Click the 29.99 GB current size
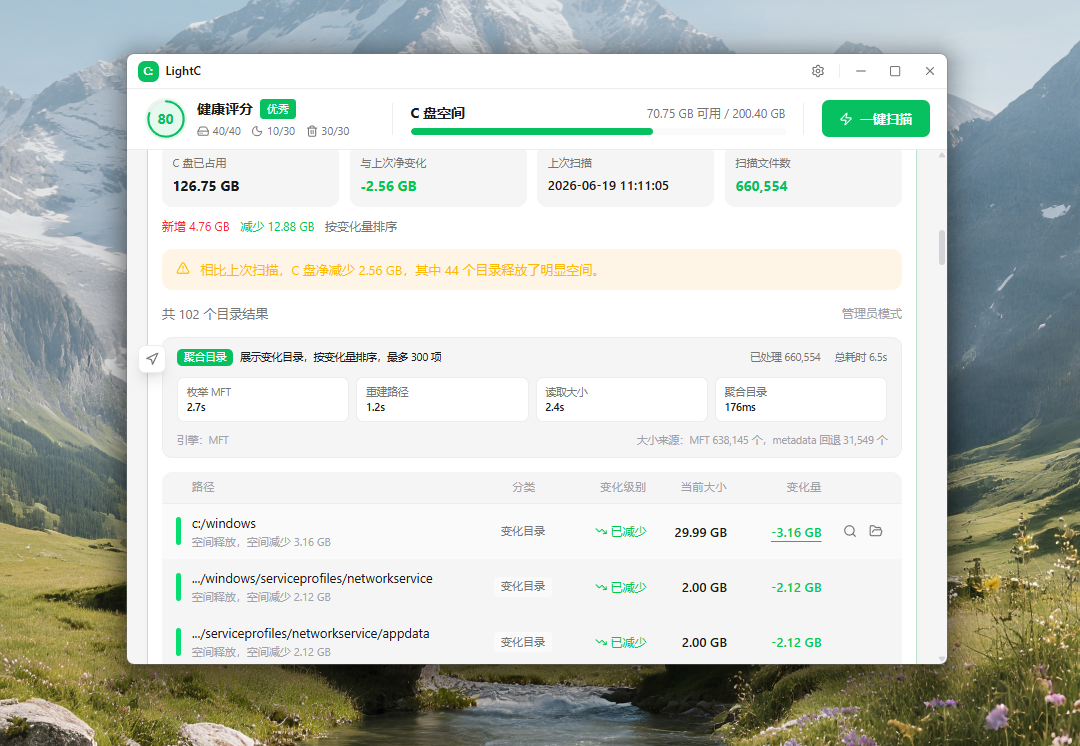This screenshot has width=1080, height=746. pyautogui.click(x=700, y=532)
